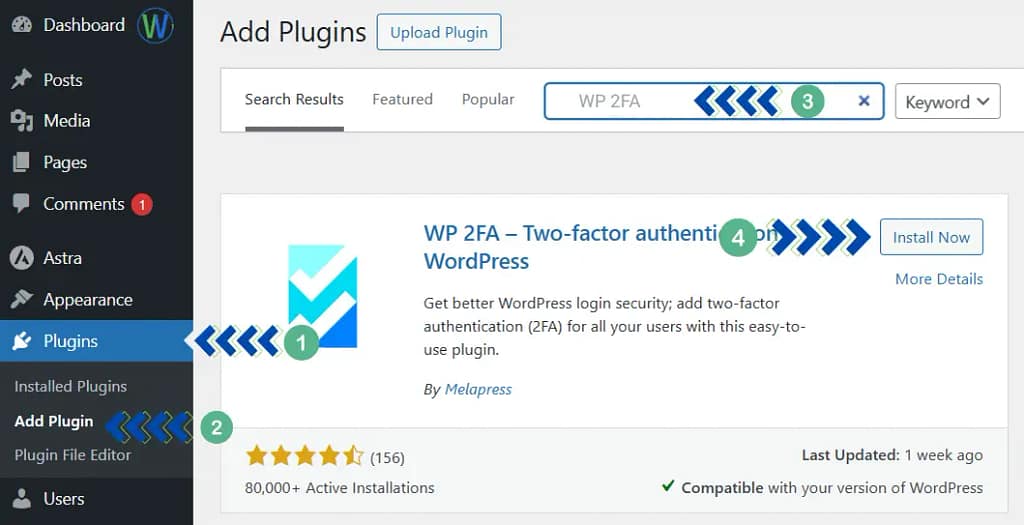Open the Keyword search type dropdown
The image size is (1024, 525).
(947, 101)
